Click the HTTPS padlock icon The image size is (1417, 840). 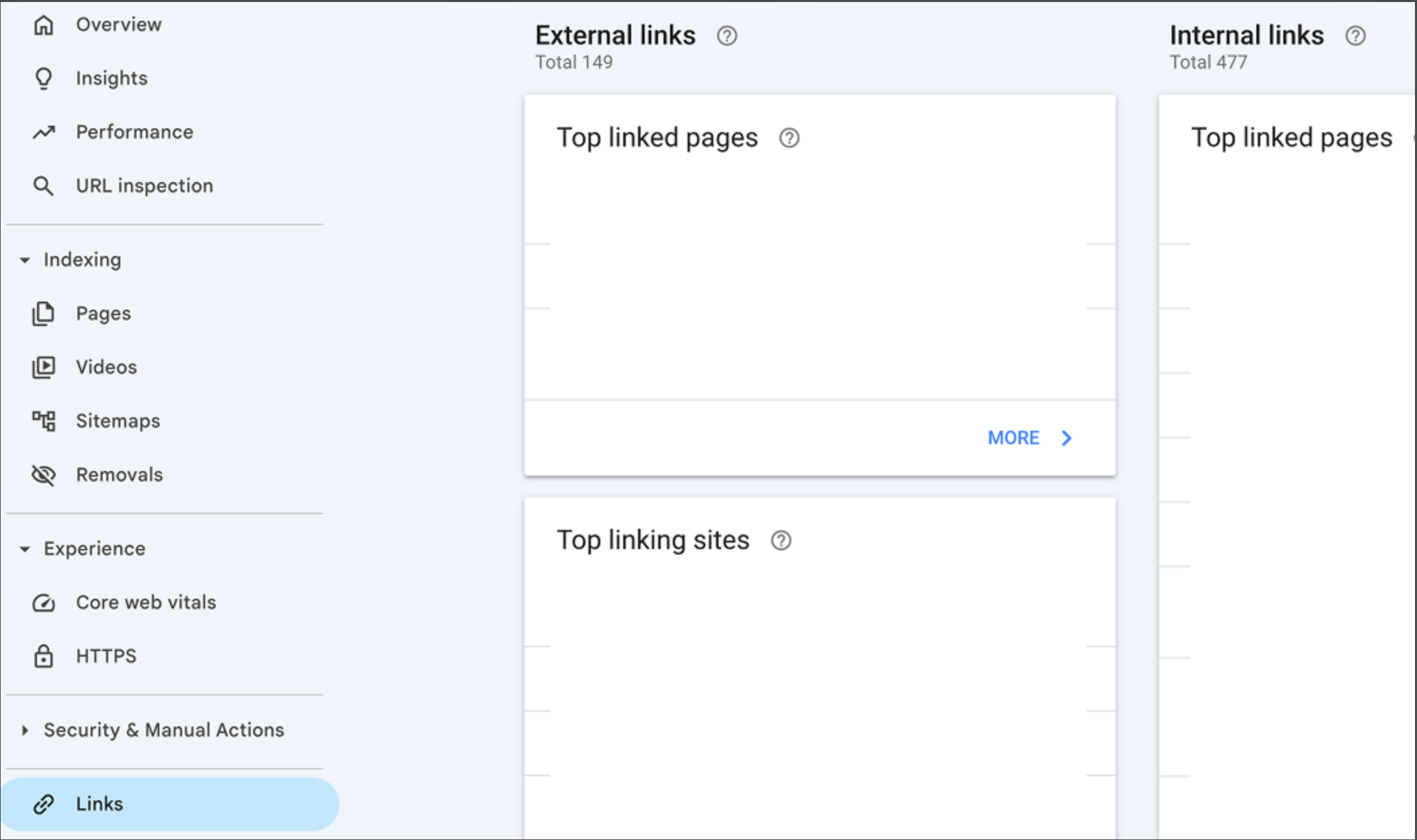coord(44,656)
